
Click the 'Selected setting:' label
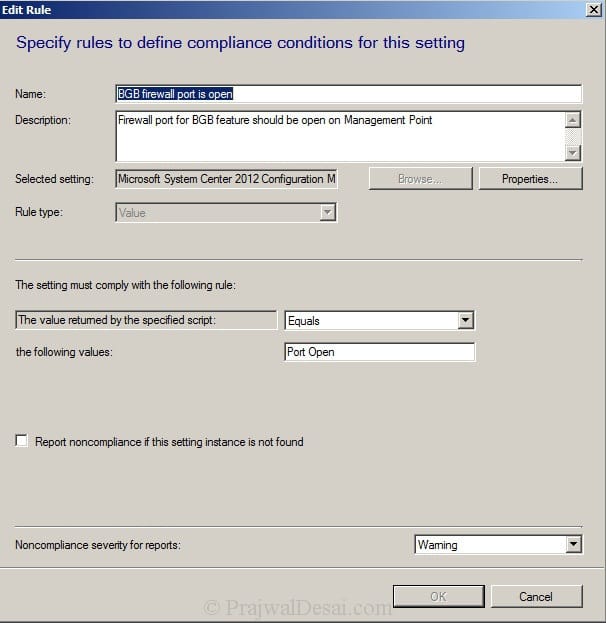point(54,179)
